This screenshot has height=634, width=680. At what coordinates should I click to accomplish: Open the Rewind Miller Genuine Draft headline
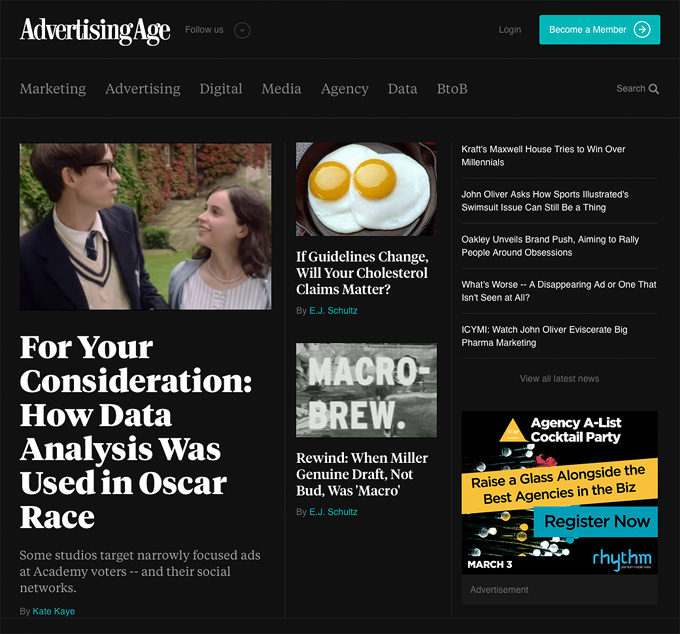pos(362,474)
